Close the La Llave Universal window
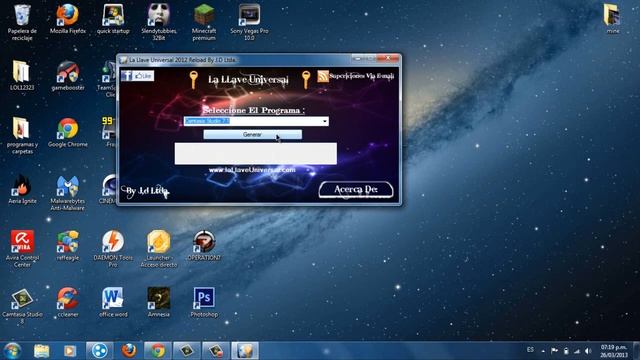Image resolution: width=640 pixels, height=360 pixels. coord(388,59)
